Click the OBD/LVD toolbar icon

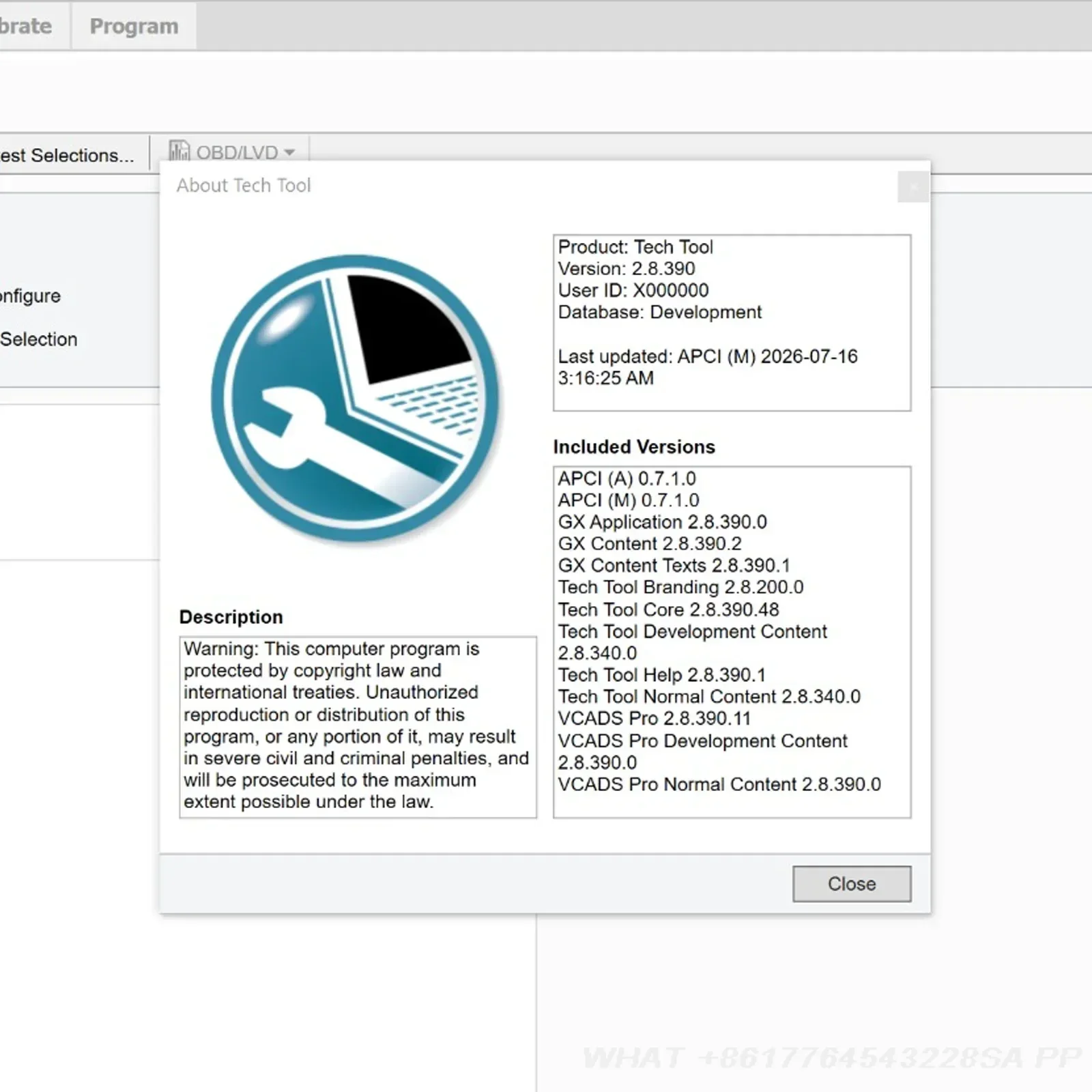pyautogui.click(x=179, y=151)
